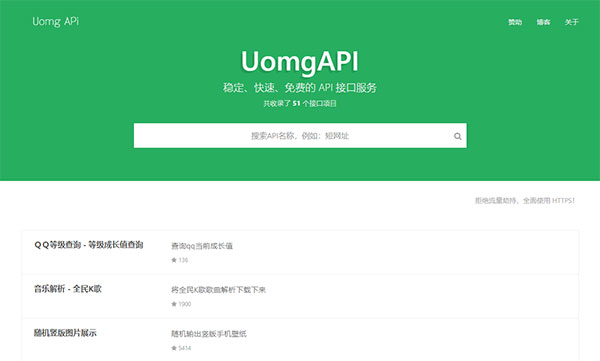Click the 共收录了 51 个接口项目 counter text
600x361 pixels.
[x=300, y=103]
